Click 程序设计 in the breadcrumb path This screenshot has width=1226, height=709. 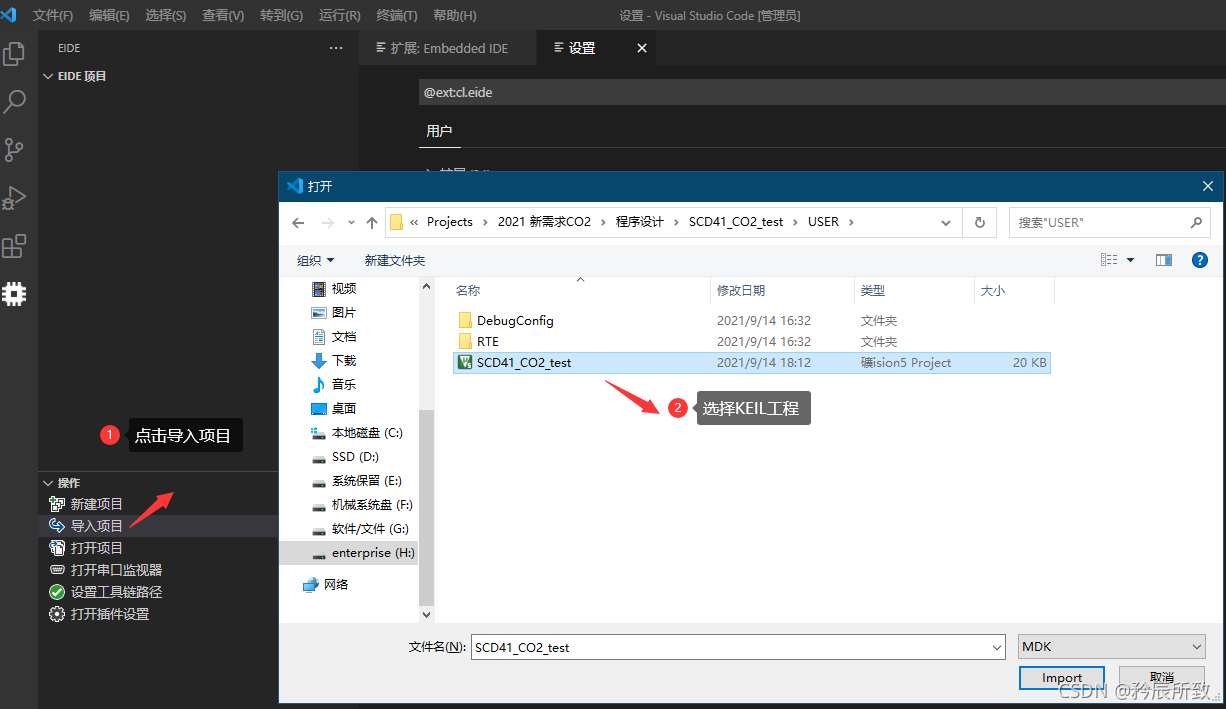pyautogui.click(x=640, y=222)
